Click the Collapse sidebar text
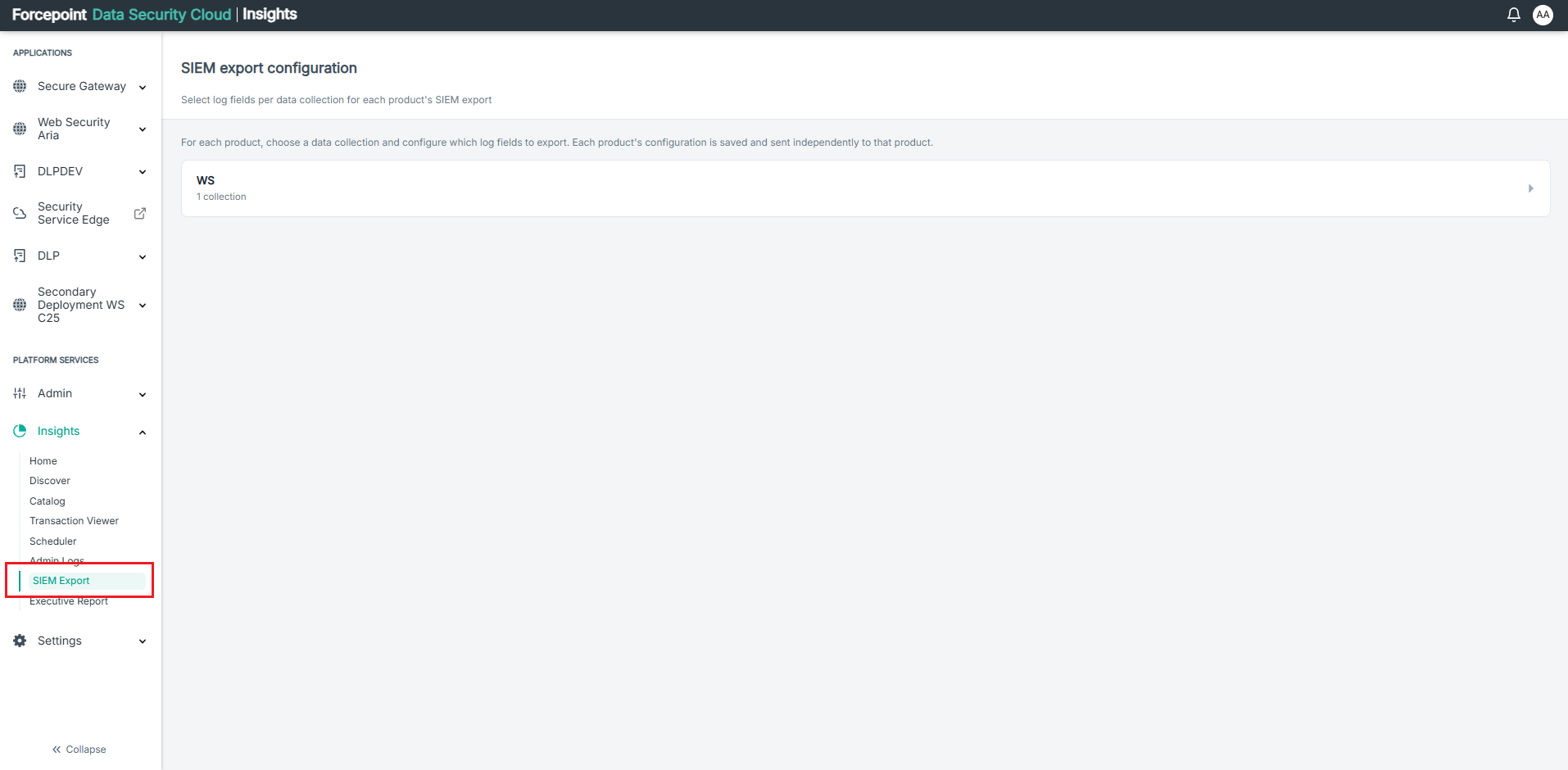The image size is (1568, 770). [86, 750]
